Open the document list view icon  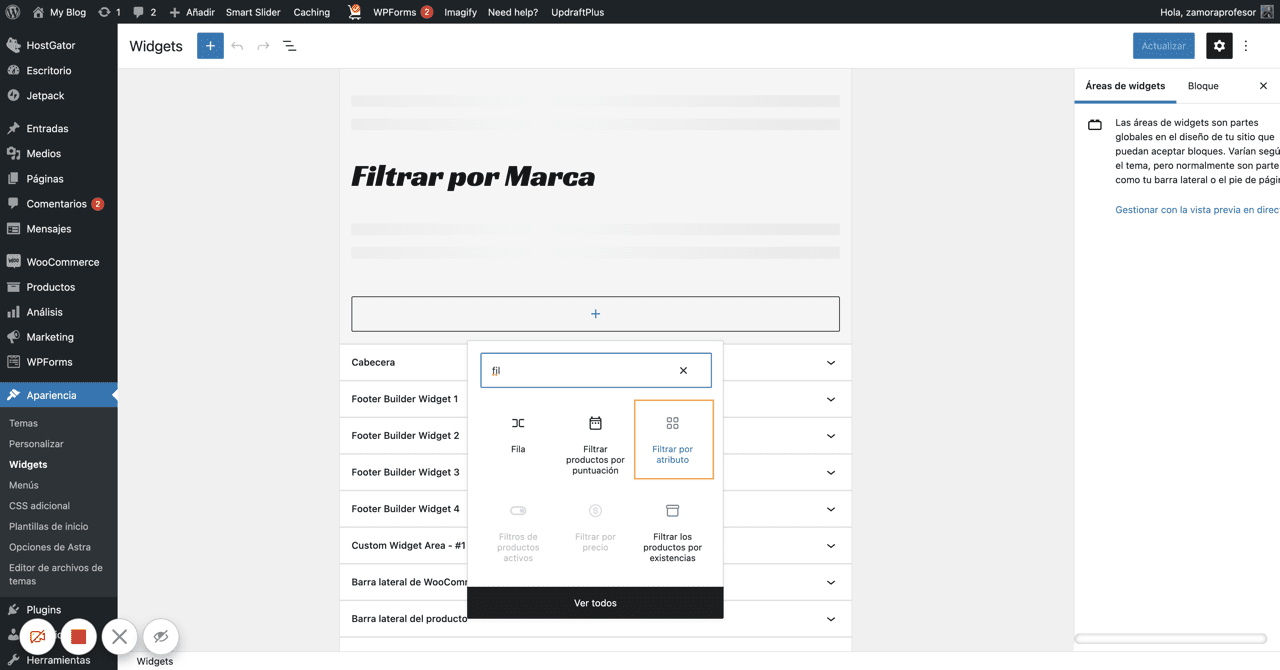[289, 45]
